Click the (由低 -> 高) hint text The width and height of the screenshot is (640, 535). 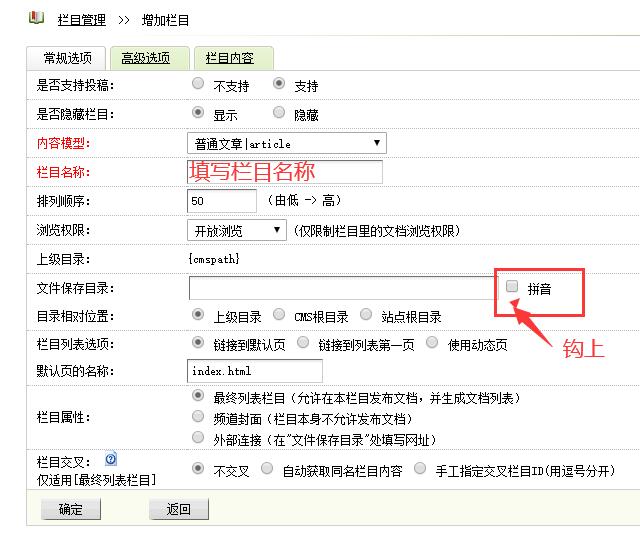tap(304, 200)
